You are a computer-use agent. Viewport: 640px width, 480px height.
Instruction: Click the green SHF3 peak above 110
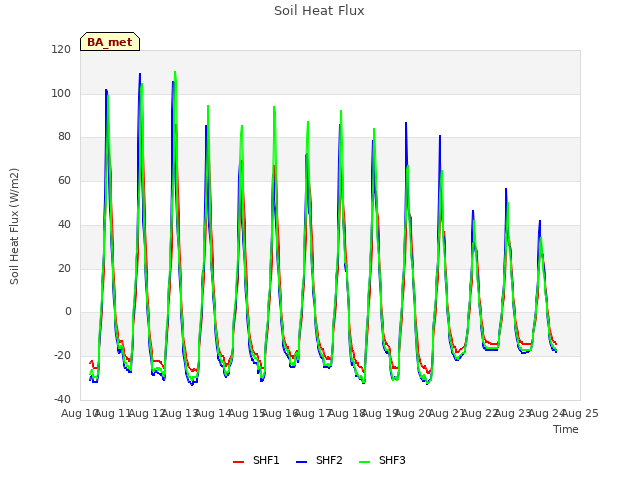coord(175,72)
